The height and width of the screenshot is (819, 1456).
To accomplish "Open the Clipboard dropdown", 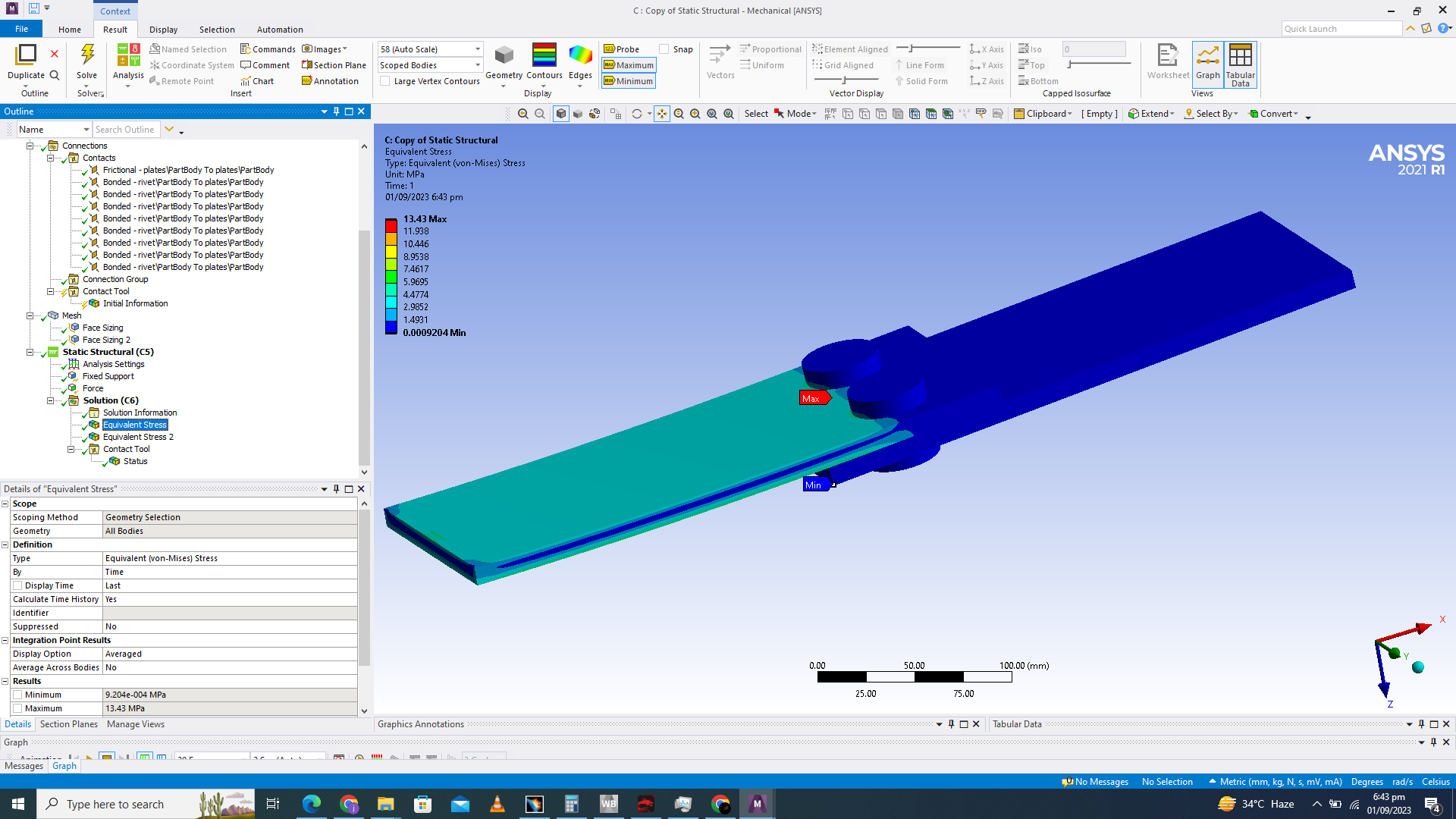I will pos(1043,114).
